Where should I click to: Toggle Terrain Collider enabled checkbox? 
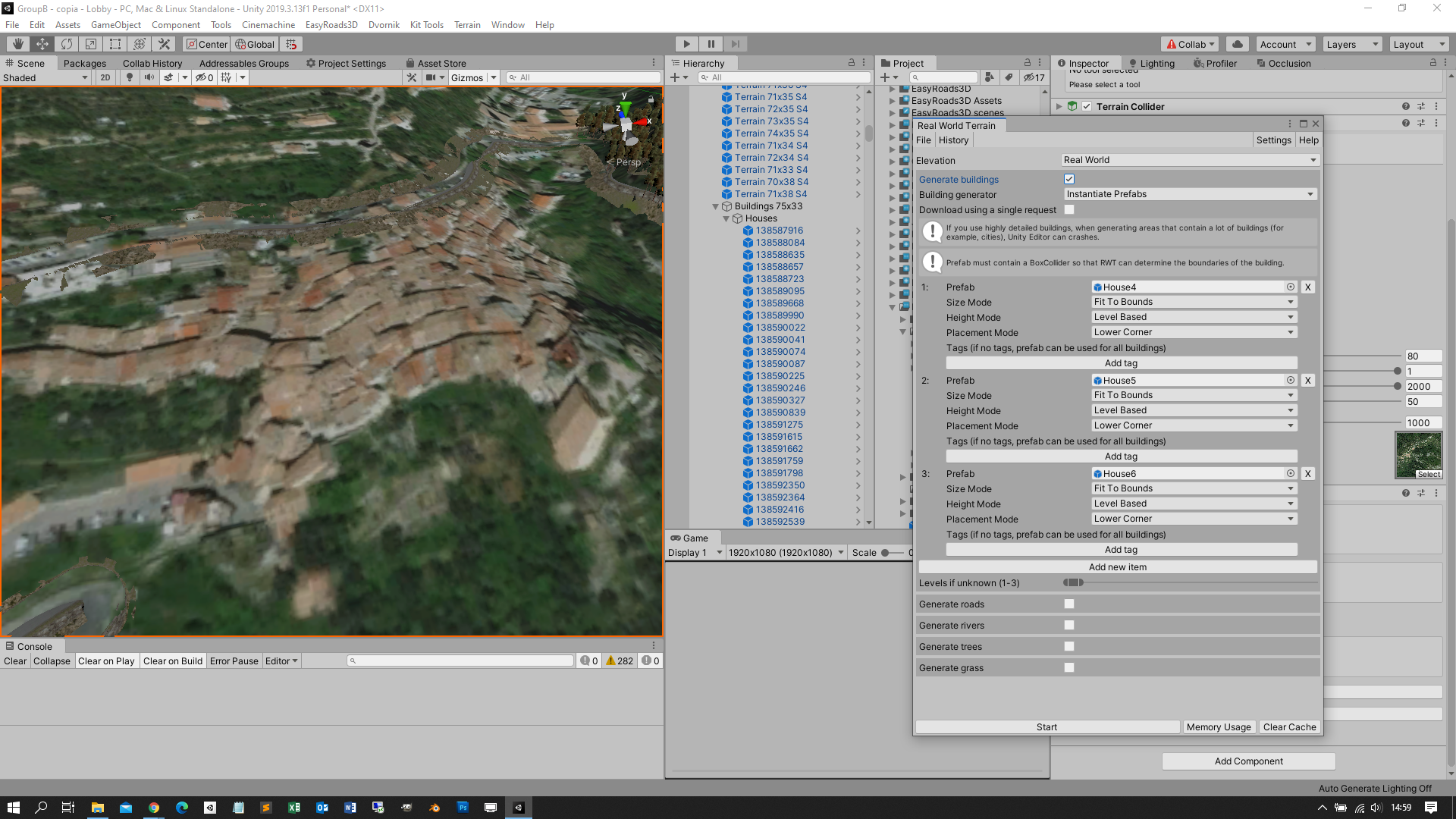pos(1087,107)
